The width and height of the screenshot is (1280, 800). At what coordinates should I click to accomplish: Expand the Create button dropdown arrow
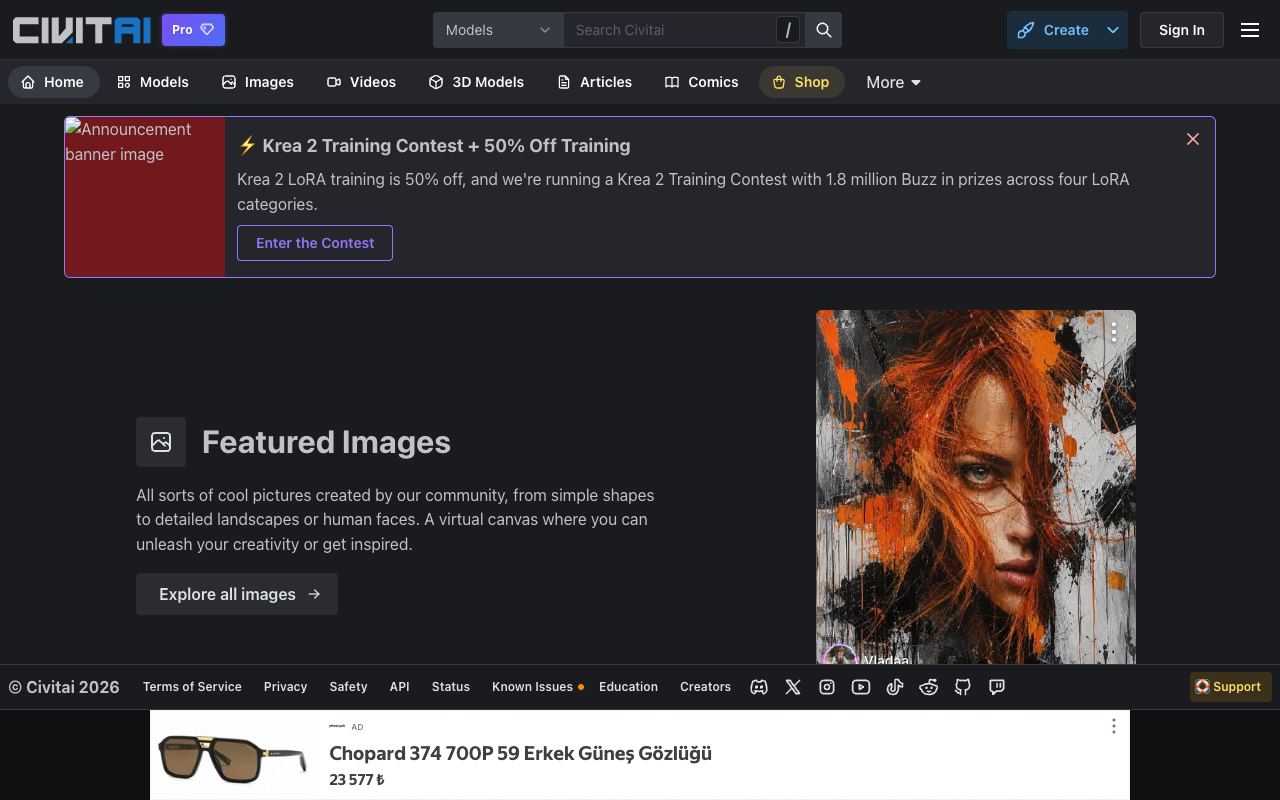pyautogui.click(x=1113, y=30)
